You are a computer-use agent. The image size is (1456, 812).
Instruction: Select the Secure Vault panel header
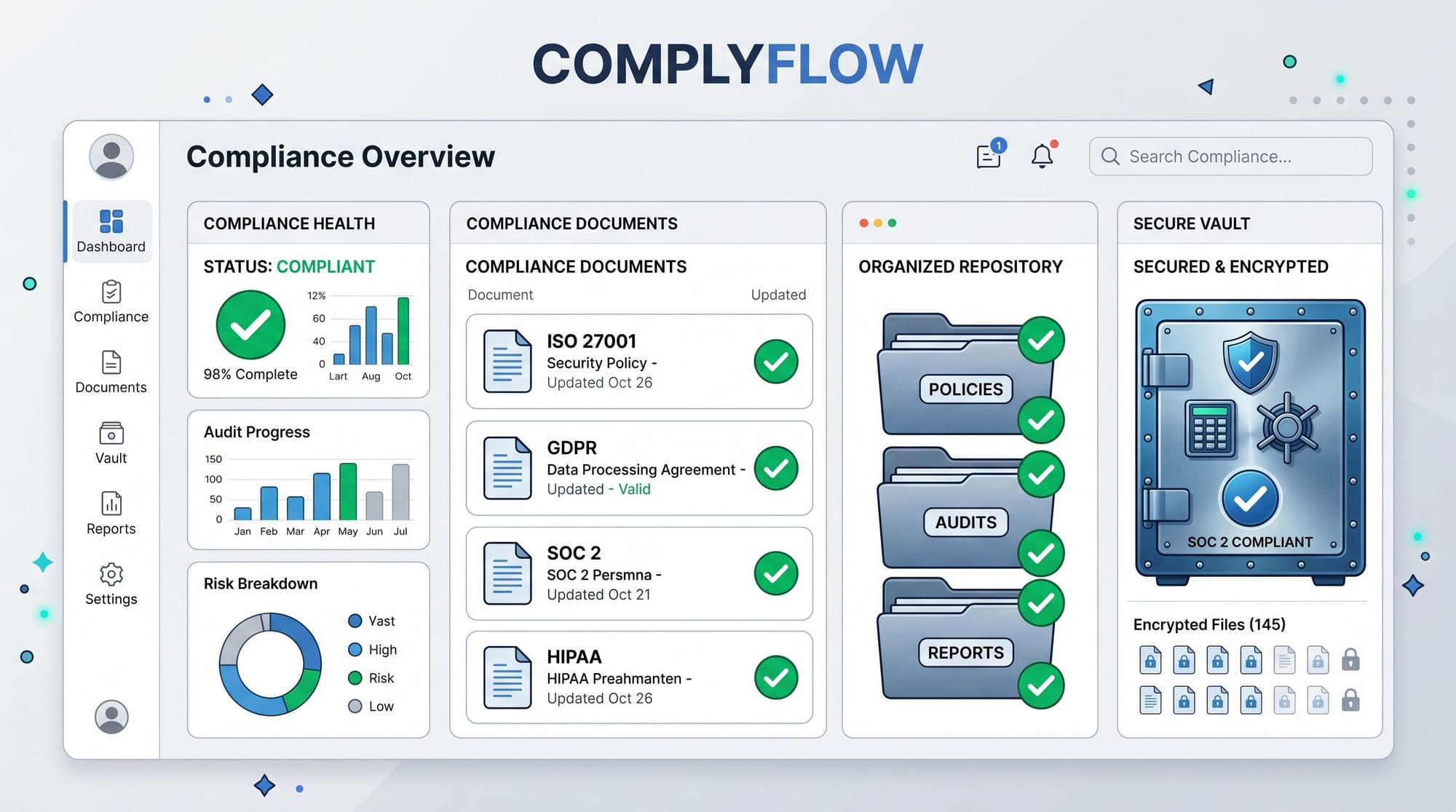pyautogui.click(x=1191, y=223)
